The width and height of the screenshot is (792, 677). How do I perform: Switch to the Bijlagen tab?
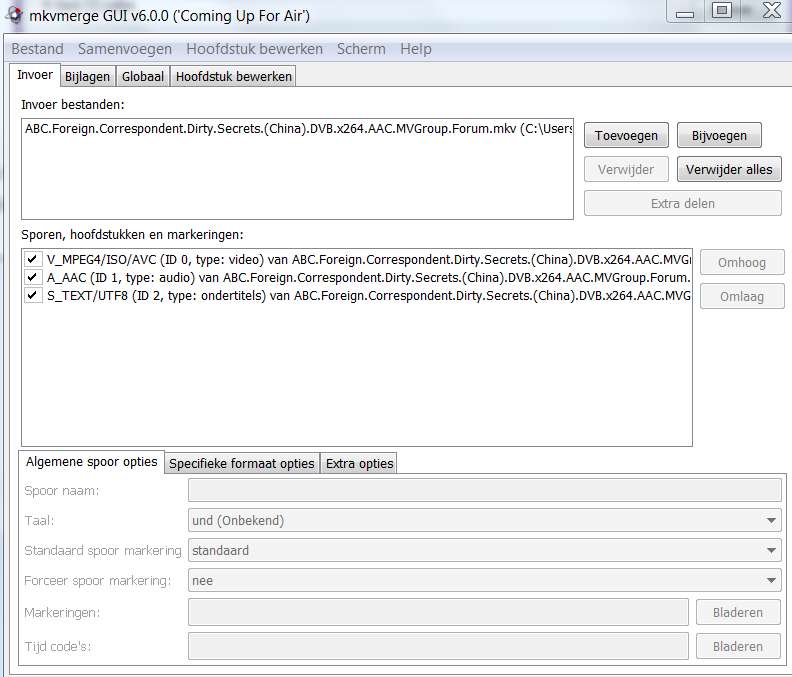pyautogui.click(x=87, y=76)
